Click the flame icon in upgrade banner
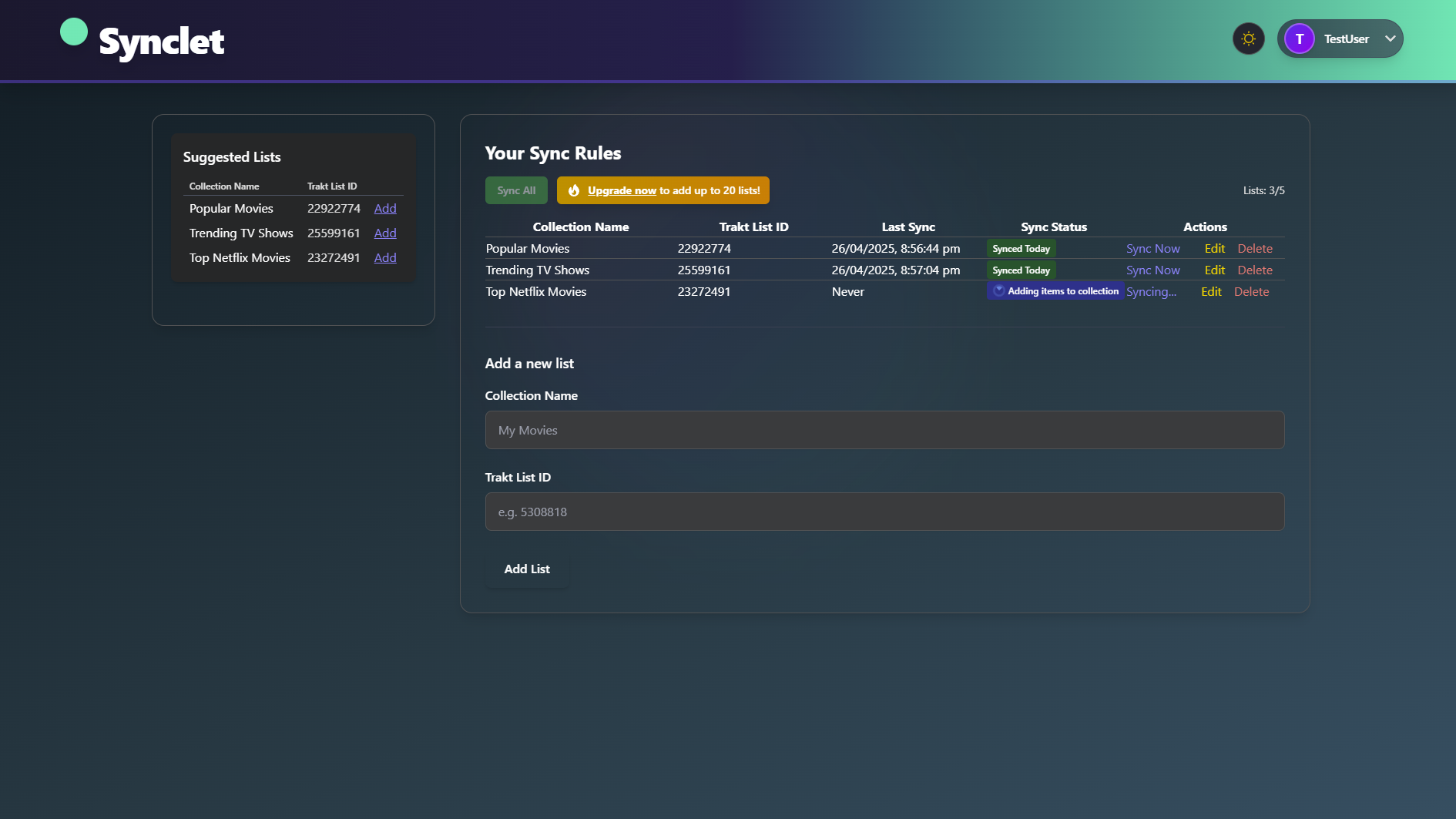 (574, 190)
